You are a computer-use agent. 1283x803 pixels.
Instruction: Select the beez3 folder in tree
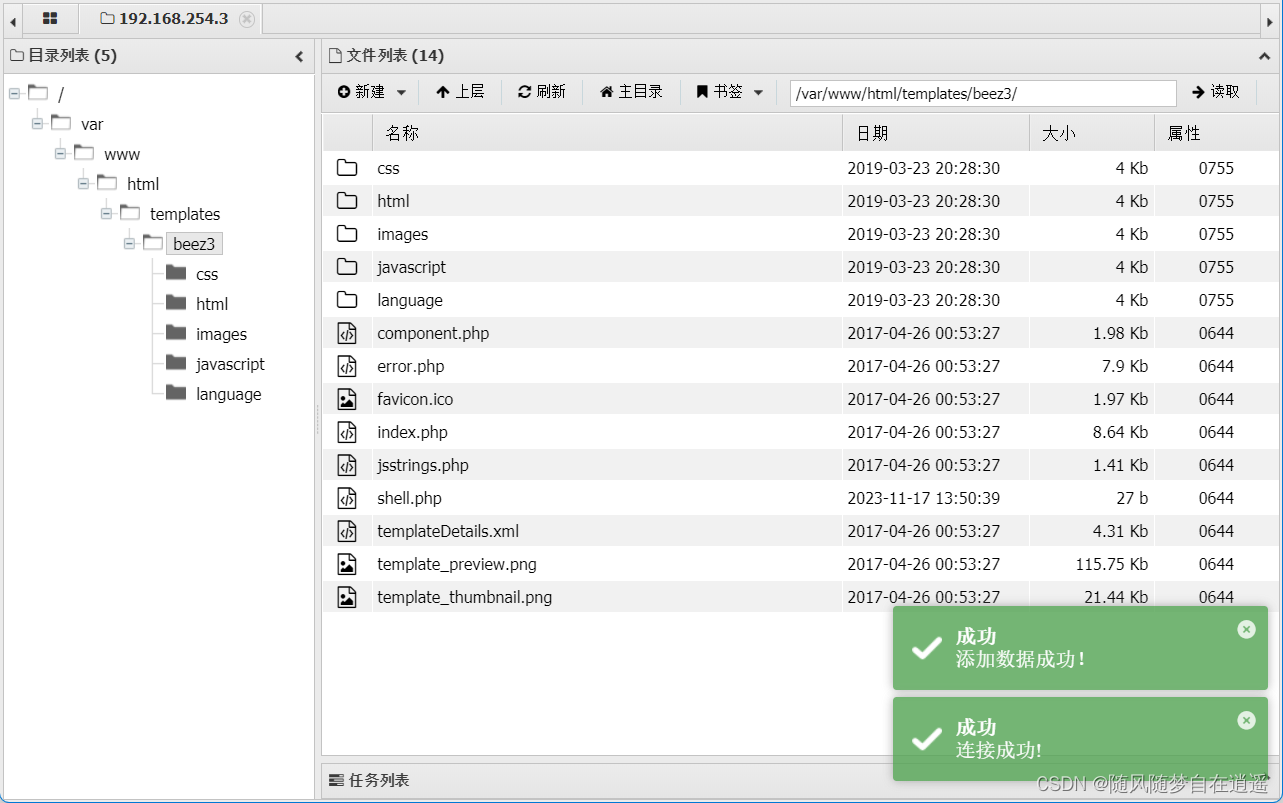pos(194,244)
